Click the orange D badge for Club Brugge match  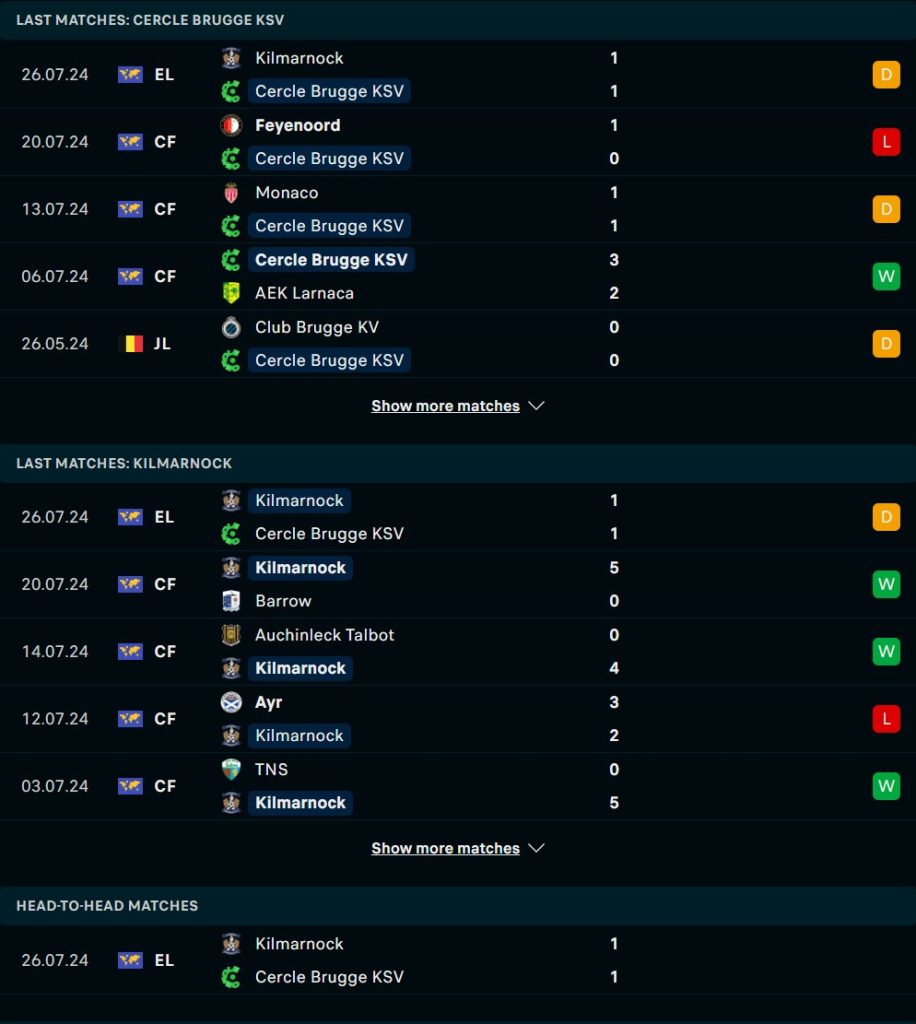[885, 343]
